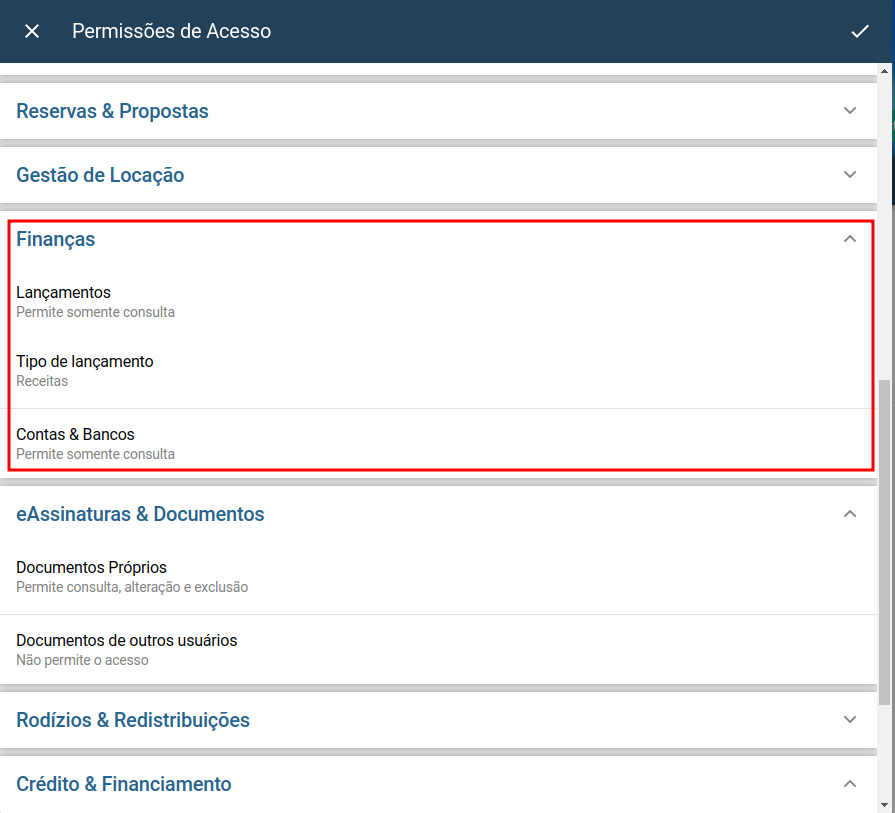Click the vertical scrollbar thumb

click(x=884, y=542)
